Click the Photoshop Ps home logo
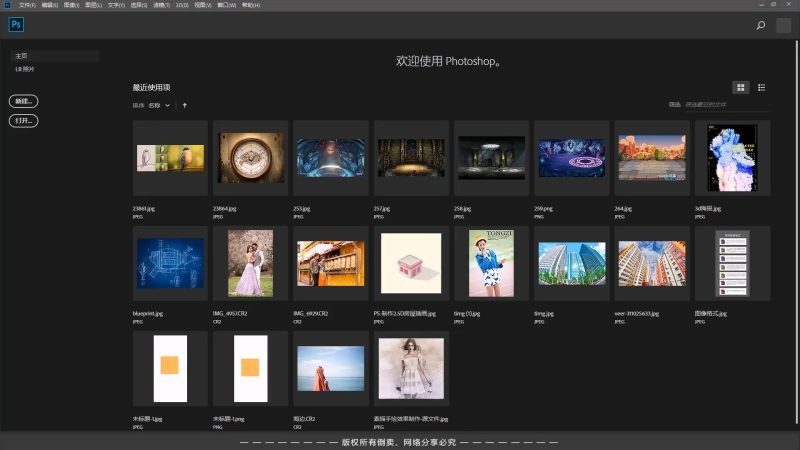 click(x=18, y=25)
